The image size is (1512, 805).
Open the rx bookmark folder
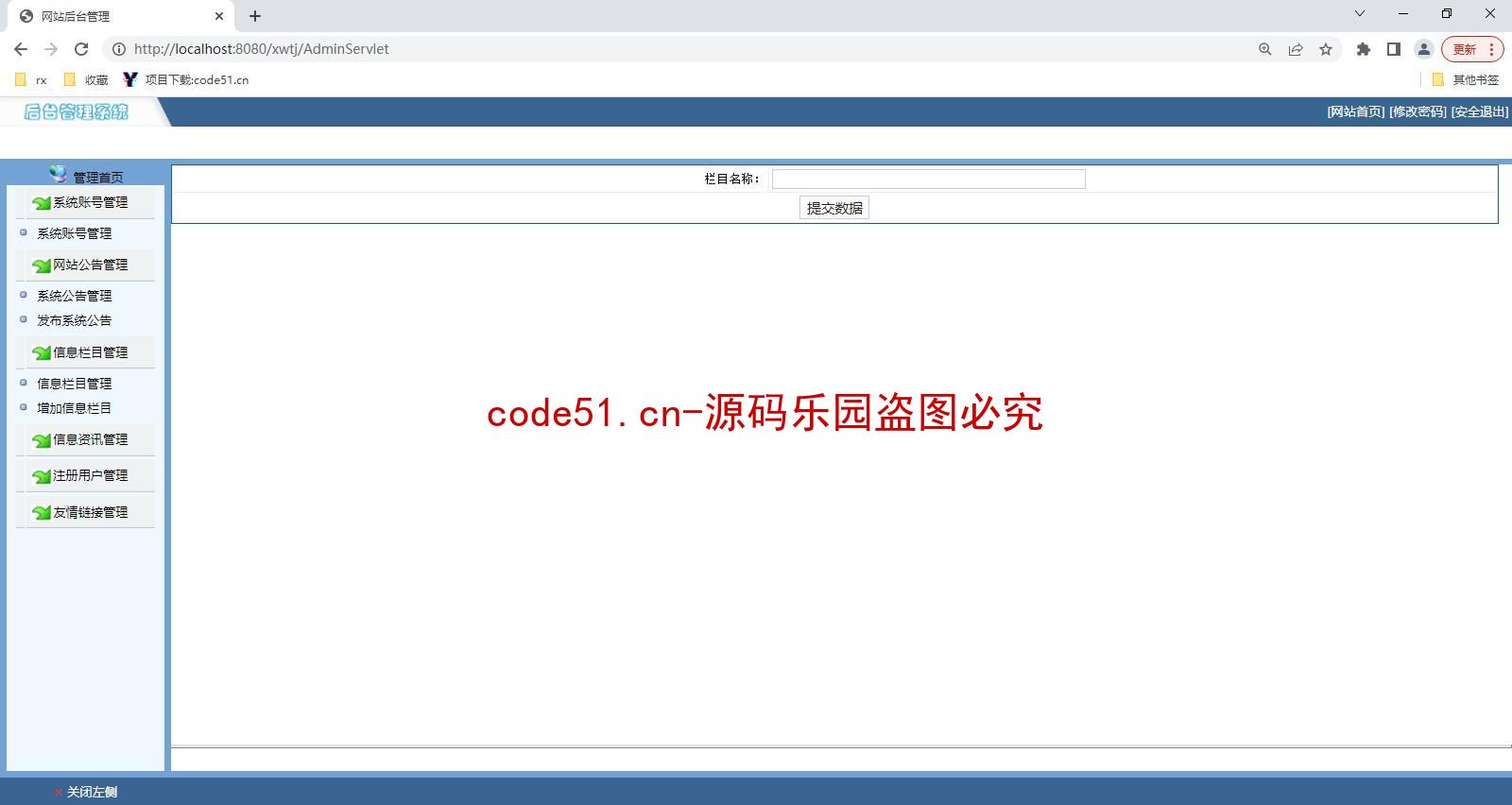pyautogui.click(x=31, y=80)
